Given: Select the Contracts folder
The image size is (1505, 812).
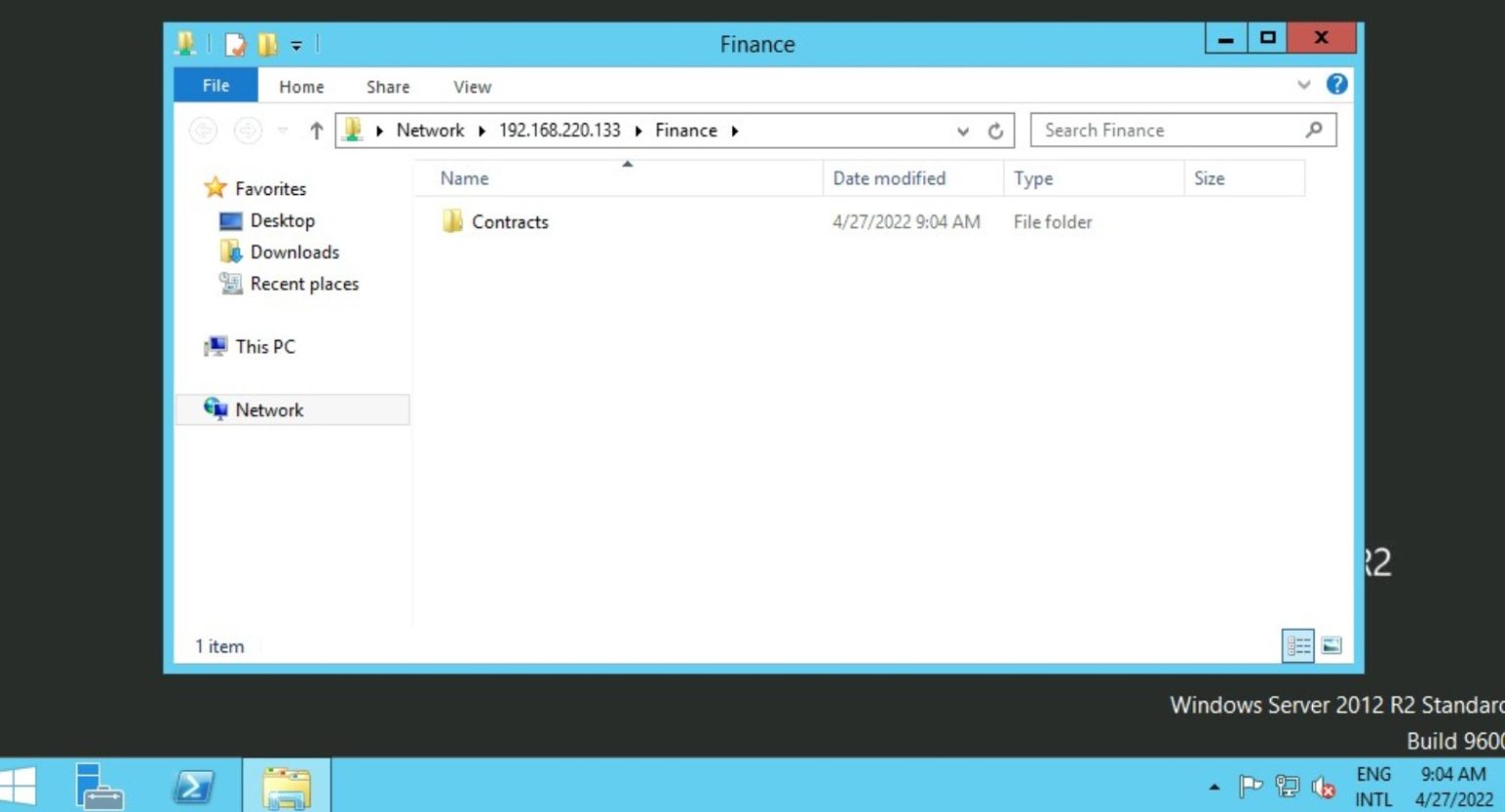Looking at the screenshot, I should point(510,222).
